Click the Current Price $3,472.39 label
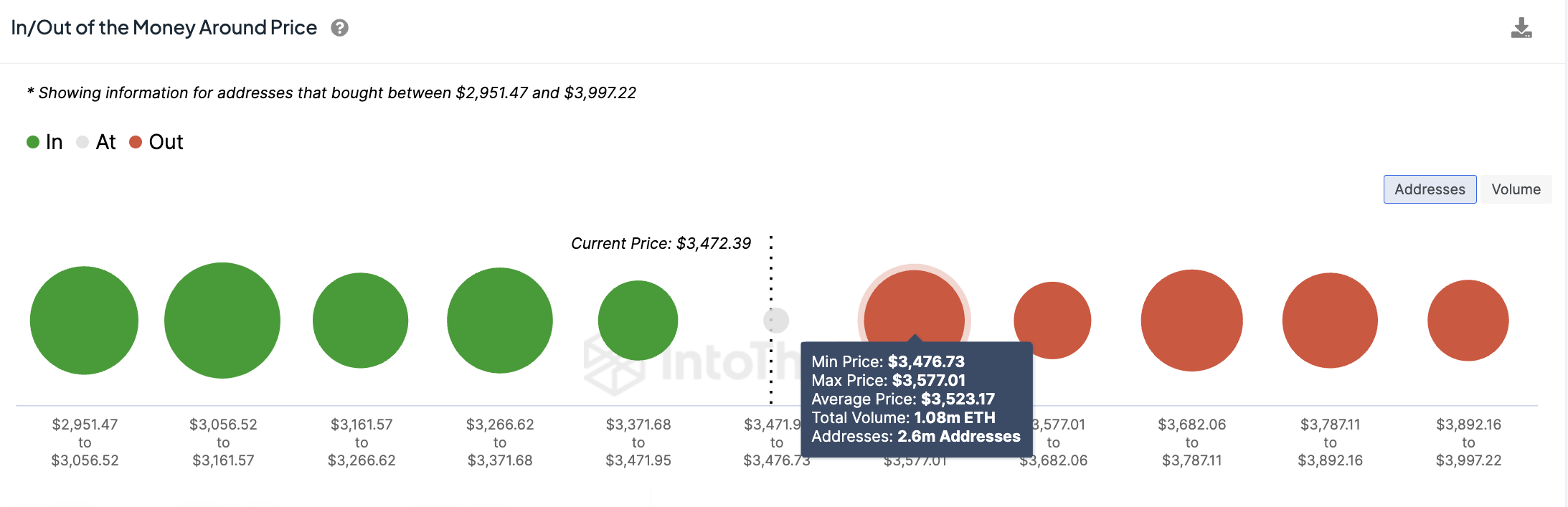This screenshot has height=507, width=1568. 661,244
